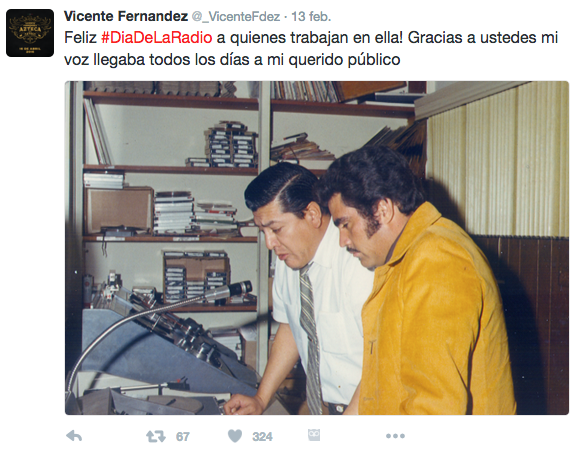Image resolution: width=576 pixels, height=454 pixels.
Task: Click the tweet text mentioning querido público
Action: tap(232, 60)
